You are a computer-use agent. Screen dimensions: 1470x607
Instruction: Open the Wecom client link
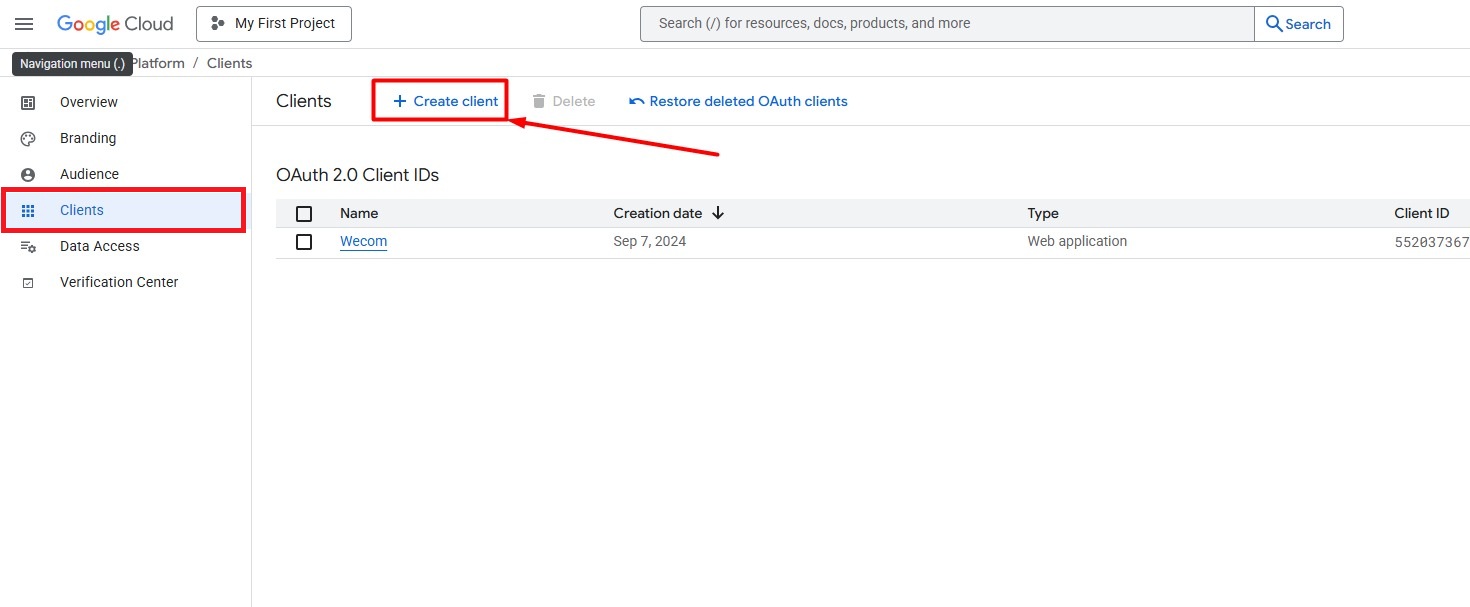point(363,242)
